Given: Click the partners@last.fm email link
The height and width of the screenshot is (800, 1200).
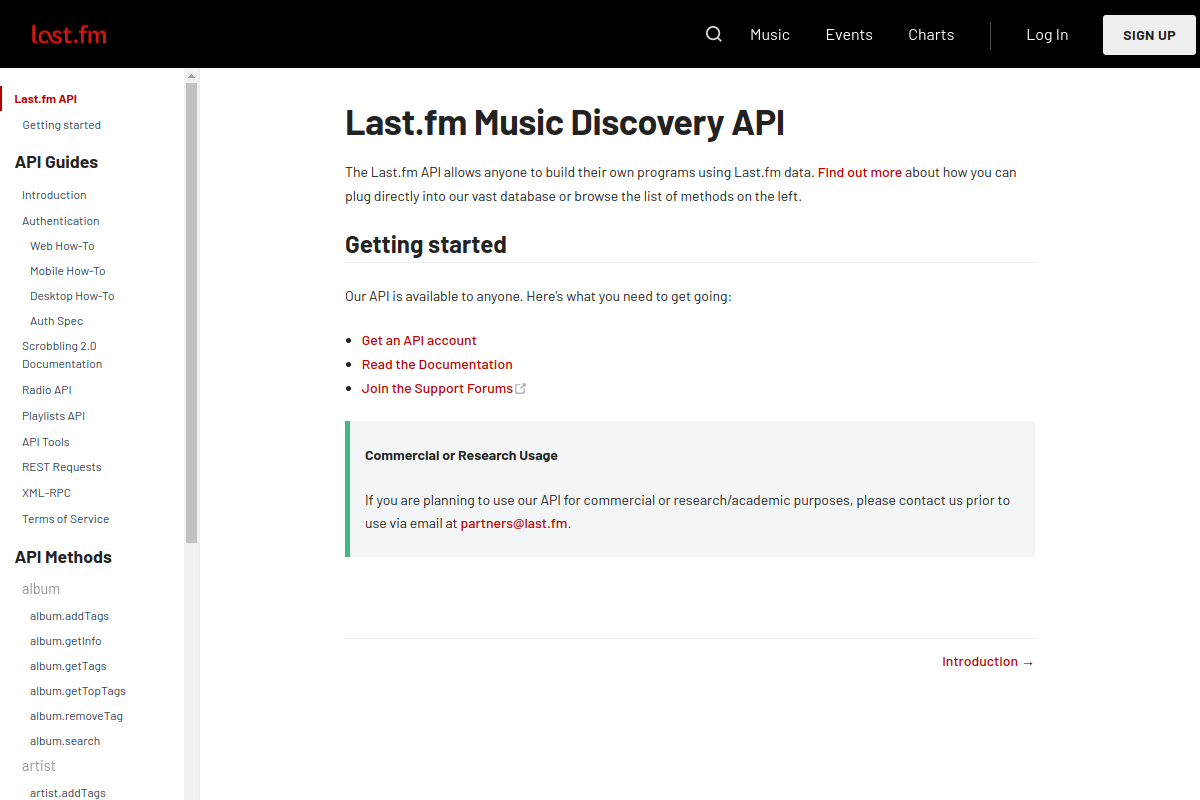Looking at the screenshot, I should tap(514, 523).
